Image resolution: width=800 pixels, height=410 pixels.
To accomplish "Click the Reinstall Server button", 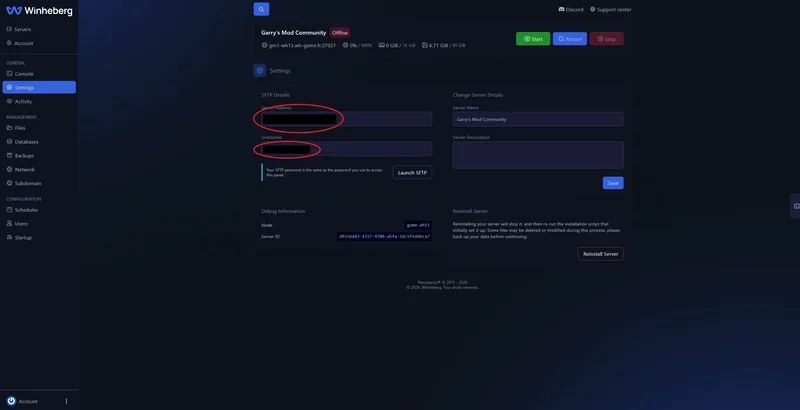I will tap(601, 254).
